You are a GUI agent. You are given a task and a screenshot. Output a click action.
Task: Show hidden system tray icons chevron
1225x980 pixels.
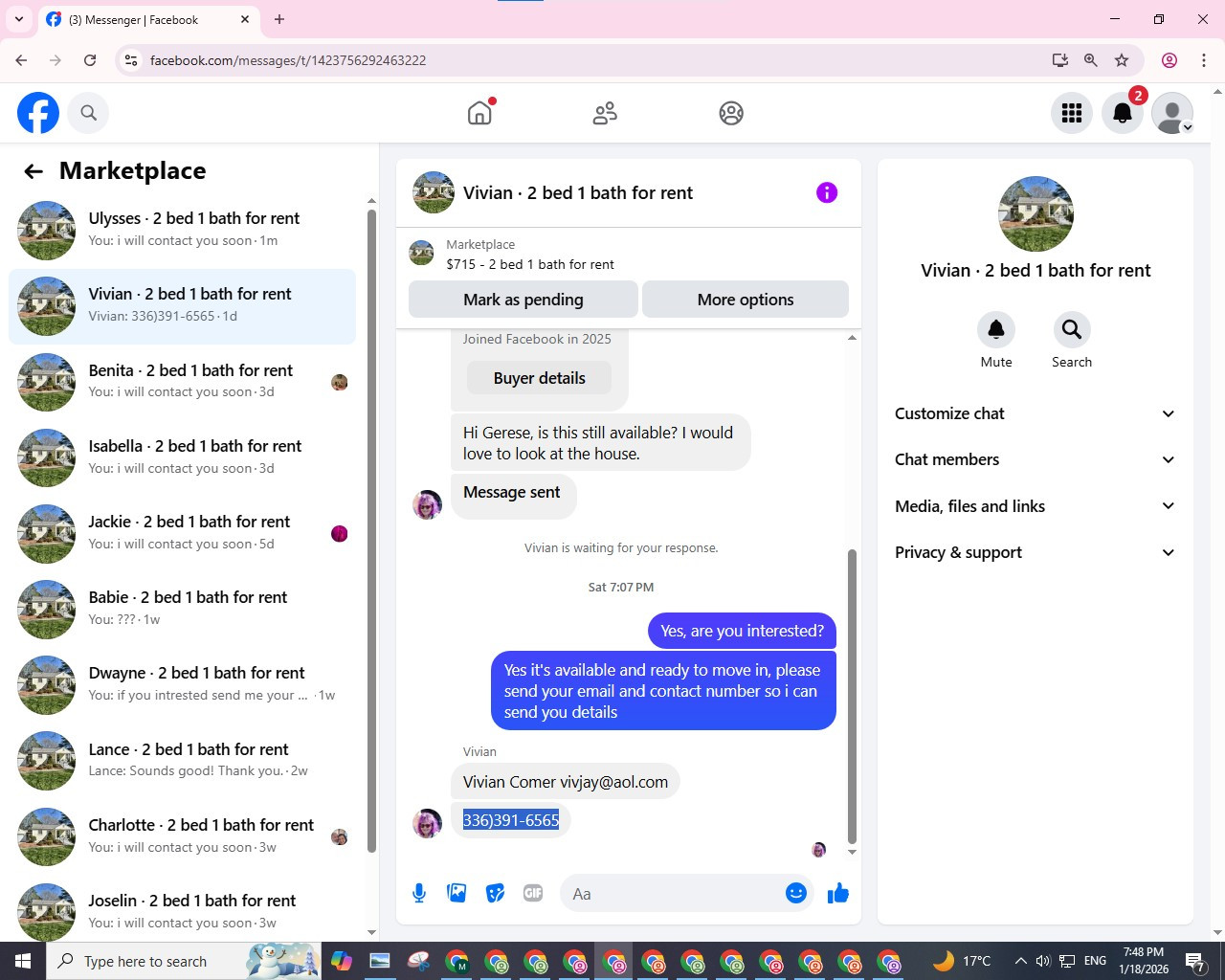(x=1020, y=961)
